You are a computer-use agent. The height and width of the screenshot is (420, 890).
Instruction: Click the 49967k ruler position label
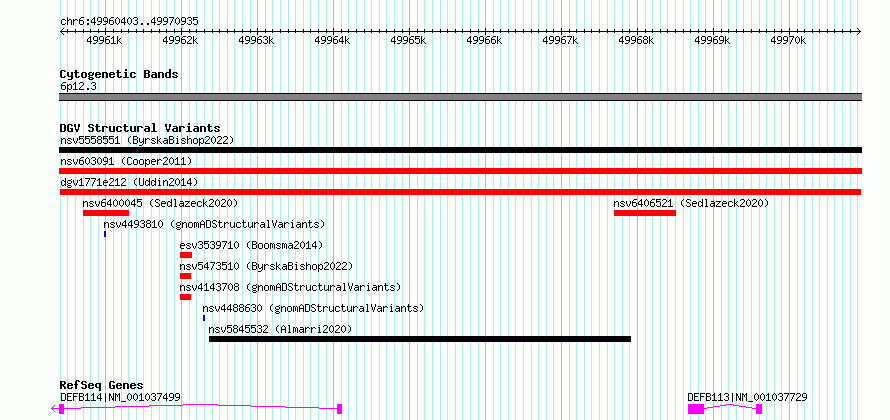point(561,40)
